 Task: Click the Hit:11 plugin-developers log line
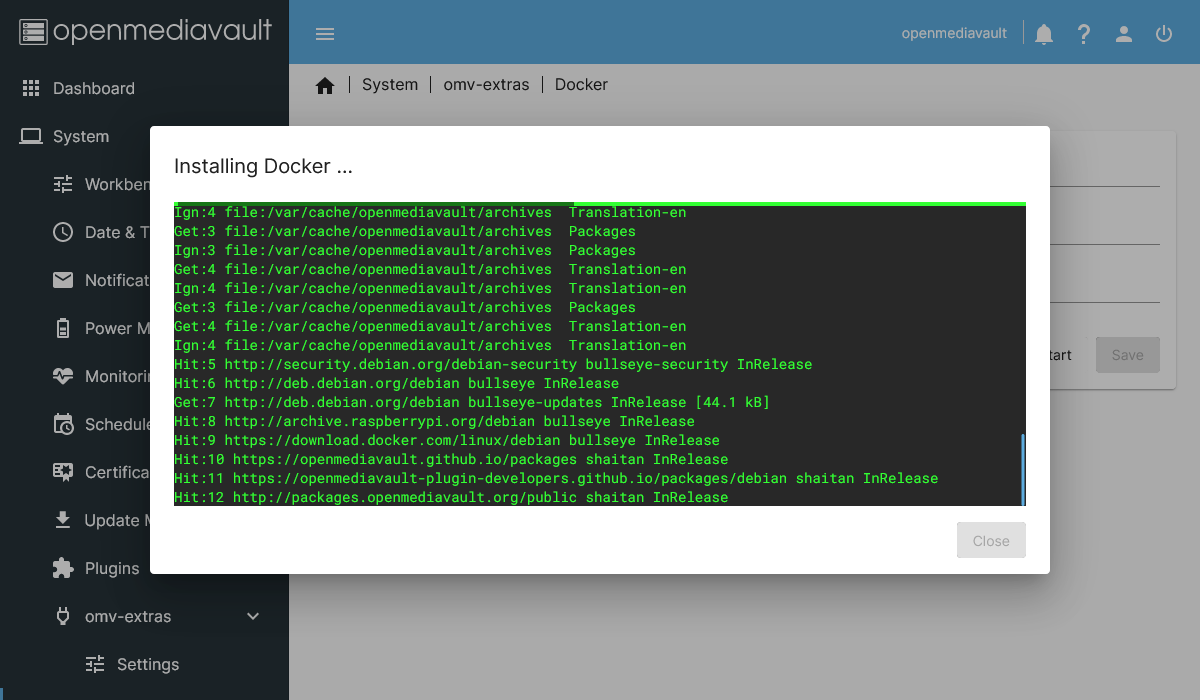point(556,479)
